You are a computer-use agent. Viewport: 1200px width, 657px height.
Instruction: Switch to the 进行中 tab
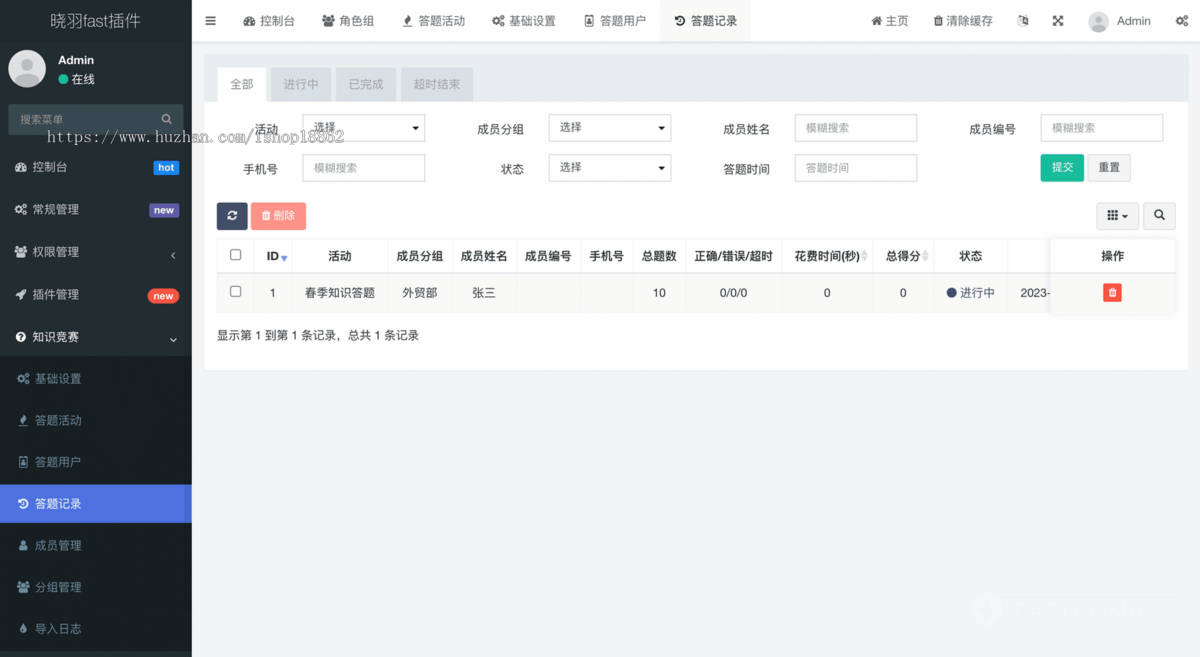point(300,84)
